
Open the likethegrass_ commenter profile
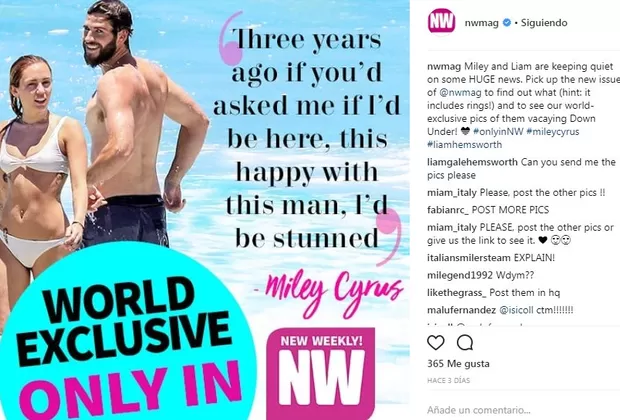point(457,293)
